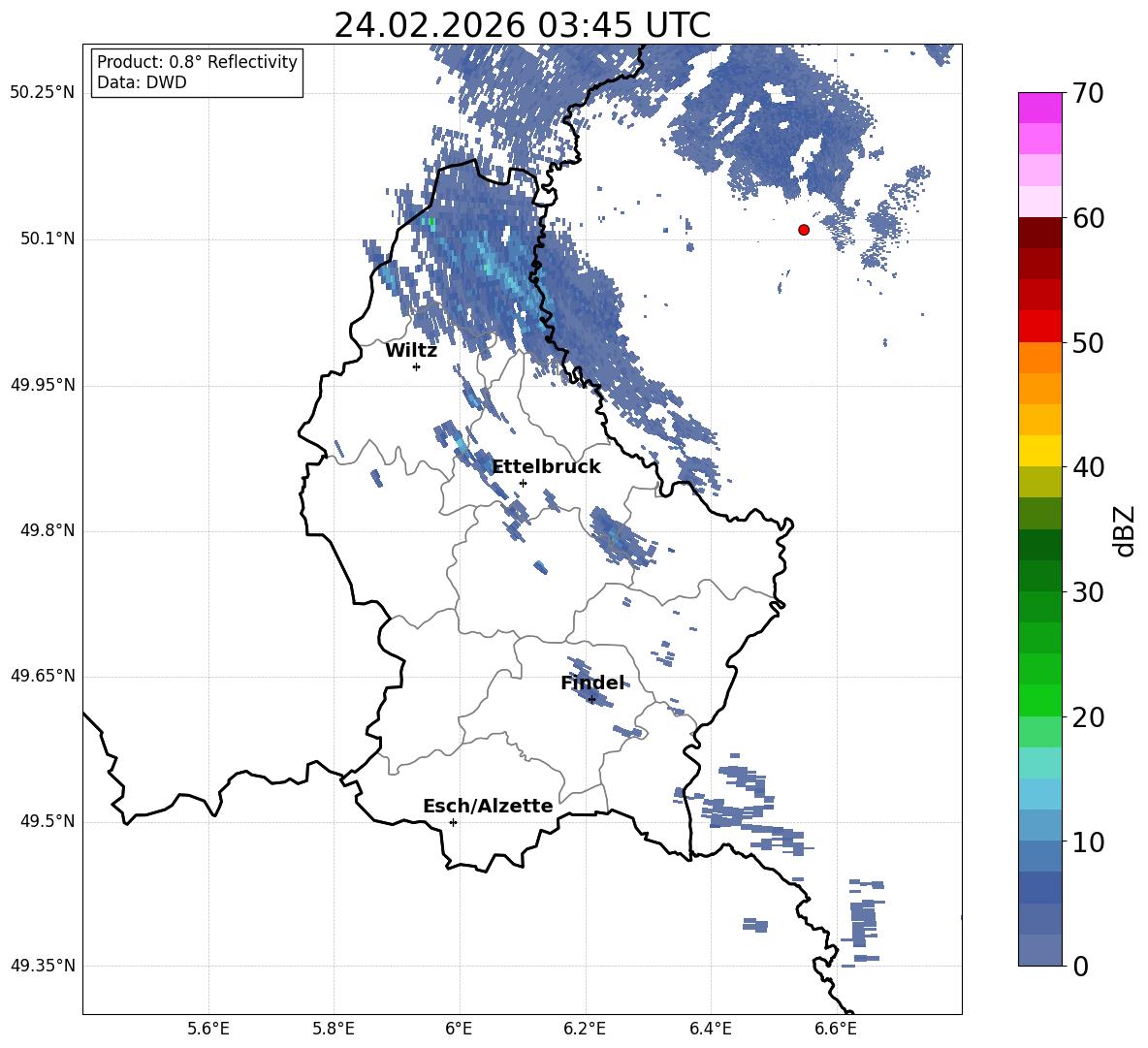The image size is (1148, 1048).
Task: Click the dBZ colorbar axis label
Action: 1124,530
